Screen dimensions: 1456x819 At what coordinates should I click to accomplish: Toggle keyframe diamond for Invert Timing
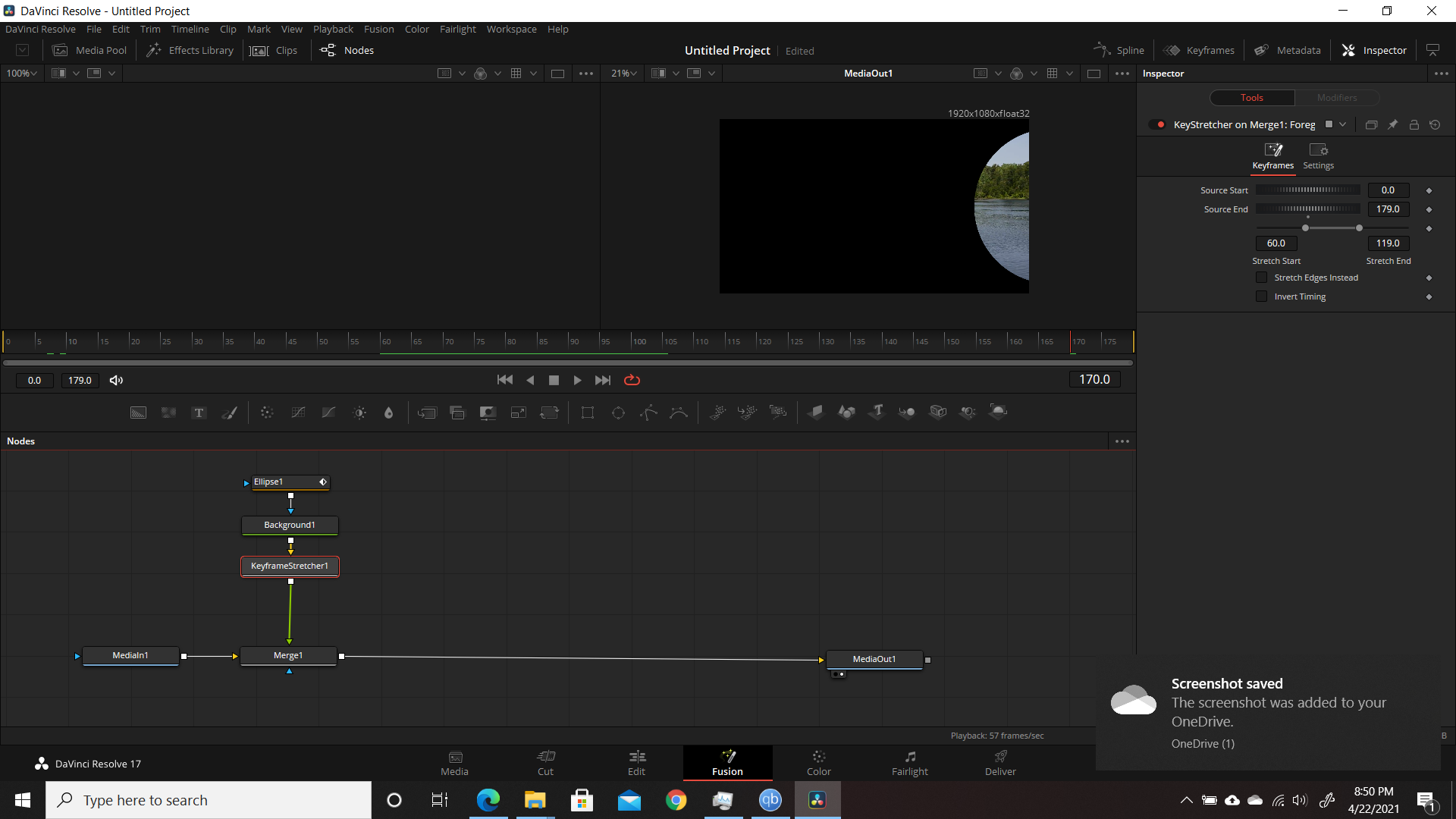click(x=1429, y=297)
